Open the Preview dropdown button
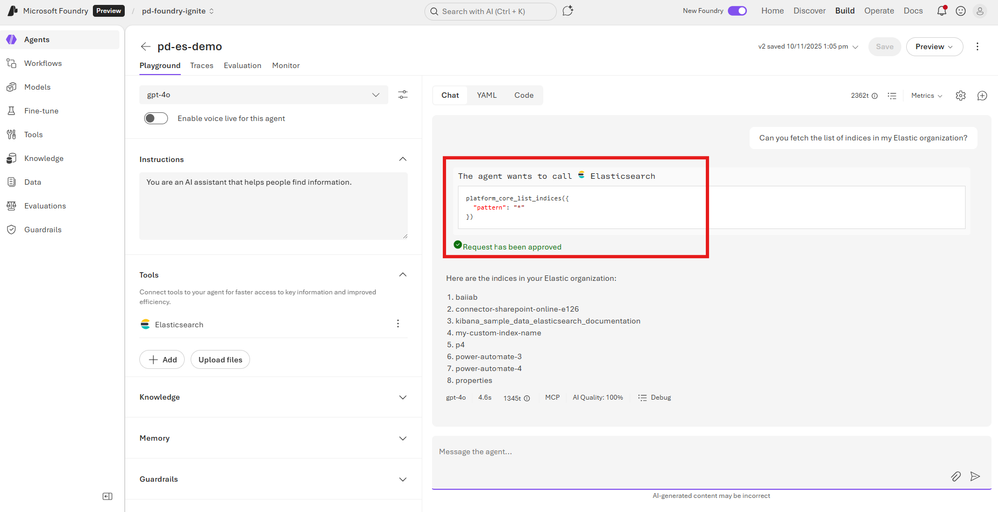 click(934, 46)
